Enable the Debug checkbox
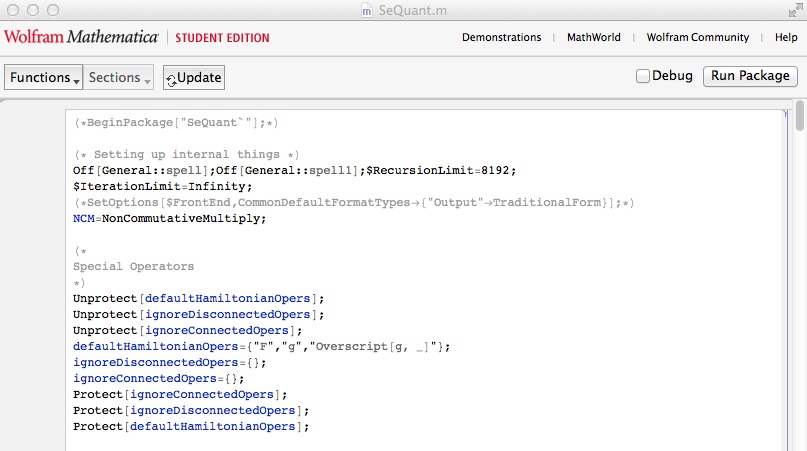This screenshot has height=451, width=807. pos(643,76)
